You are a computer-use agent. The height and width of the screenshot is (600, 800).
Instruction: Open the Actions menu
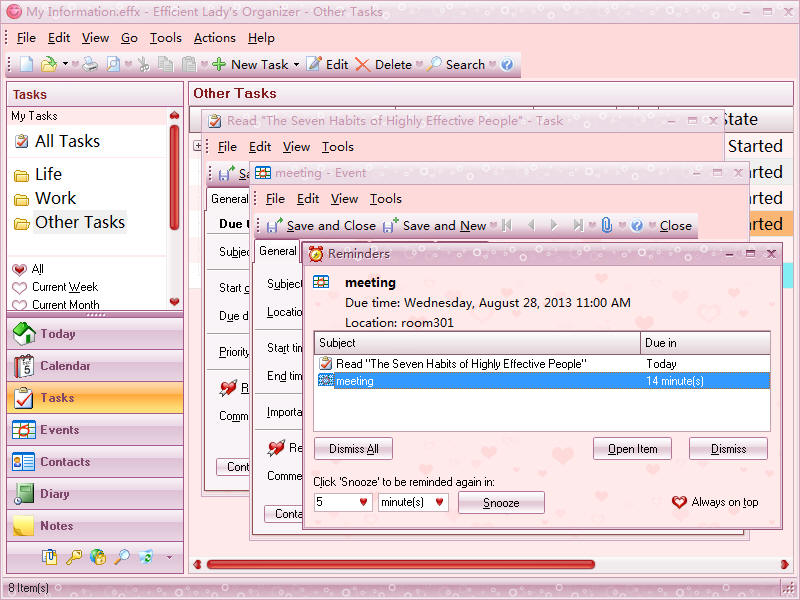(x=214, y=38)
